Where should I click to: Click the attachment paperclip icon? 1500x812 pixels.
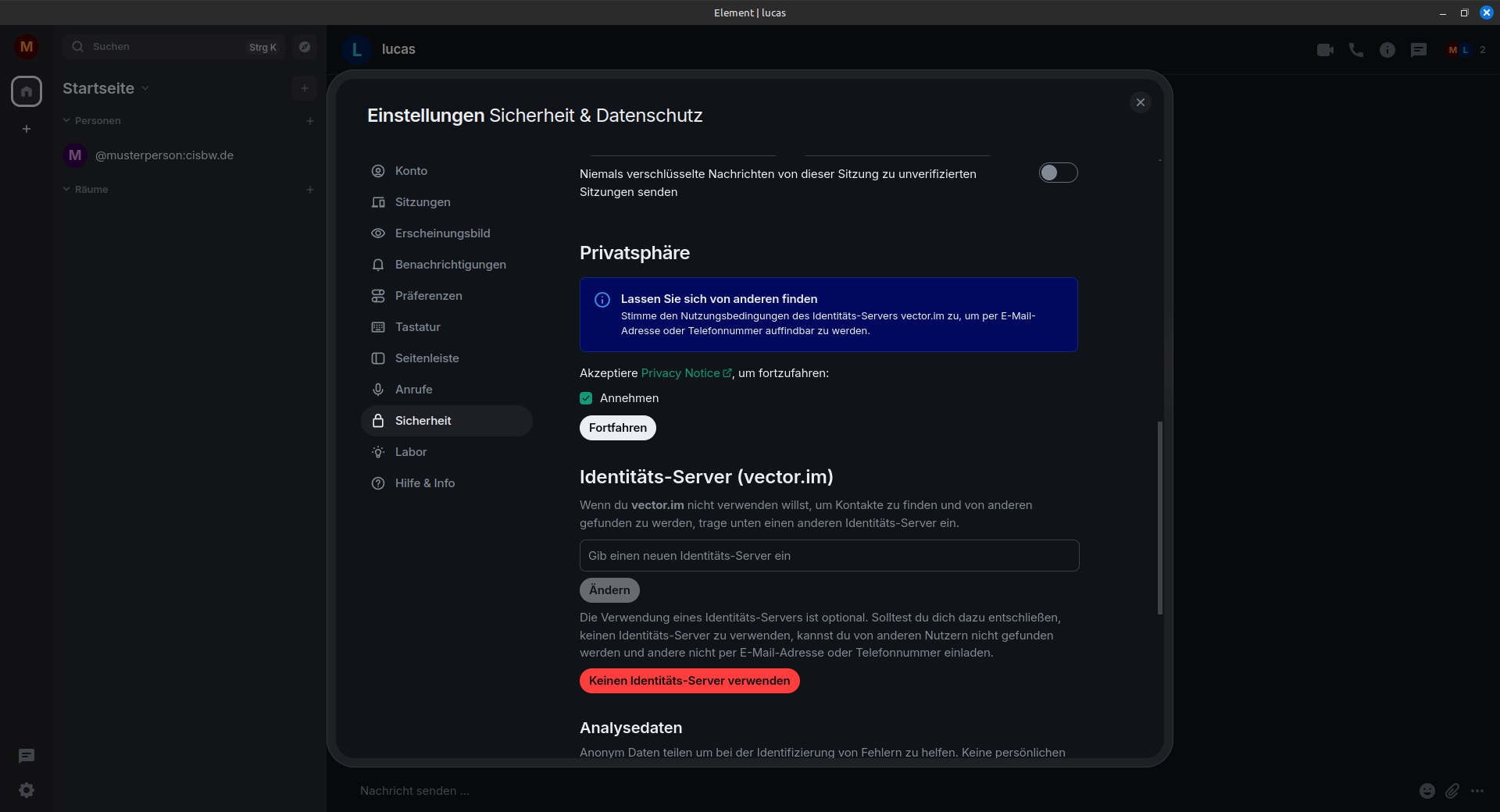click(x=1452, y=791)
